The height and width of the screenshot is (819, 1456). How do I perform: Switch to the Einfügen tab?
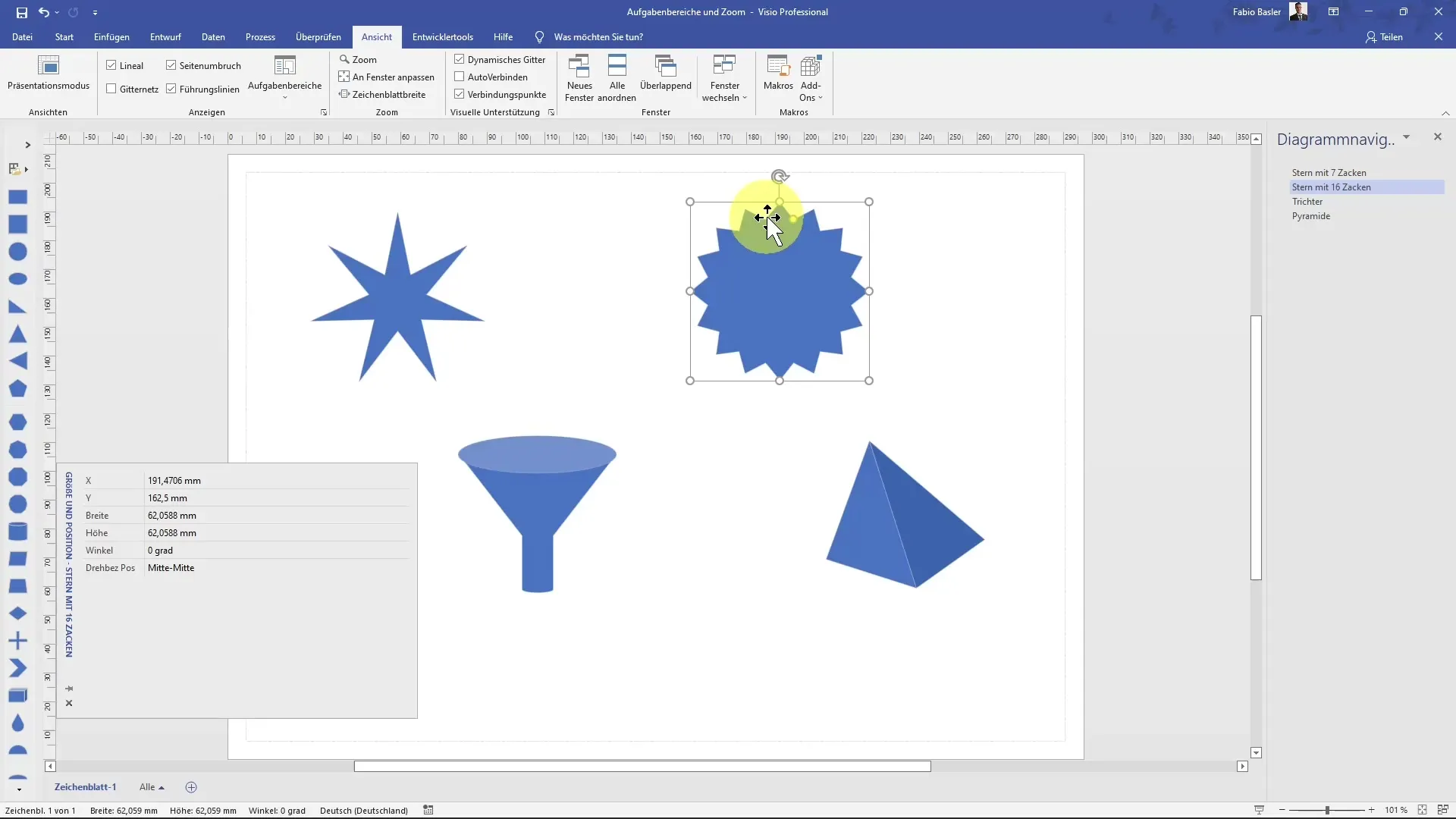(111, 36)
